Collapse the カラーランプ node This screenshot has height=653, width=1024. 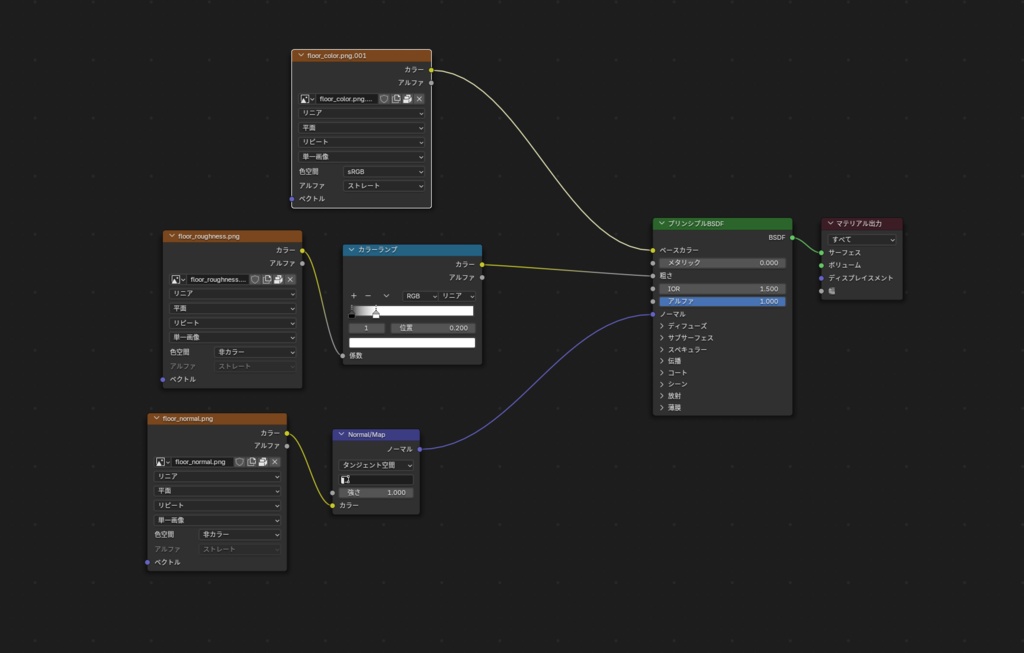351,249
